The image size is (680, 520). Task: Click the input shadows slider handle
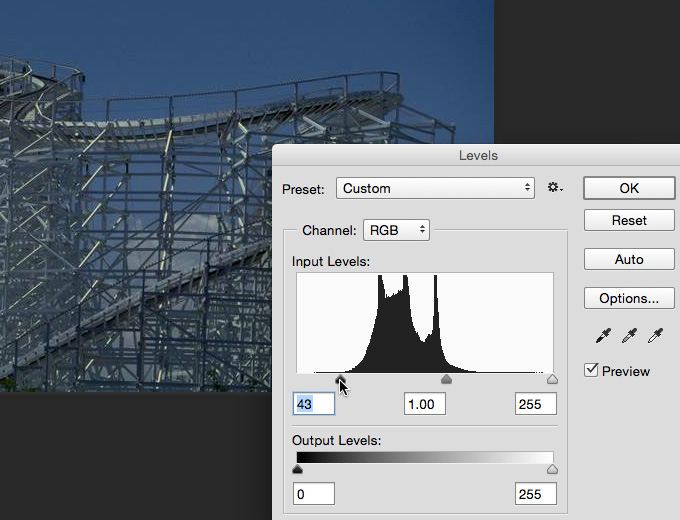coord(340,379)
